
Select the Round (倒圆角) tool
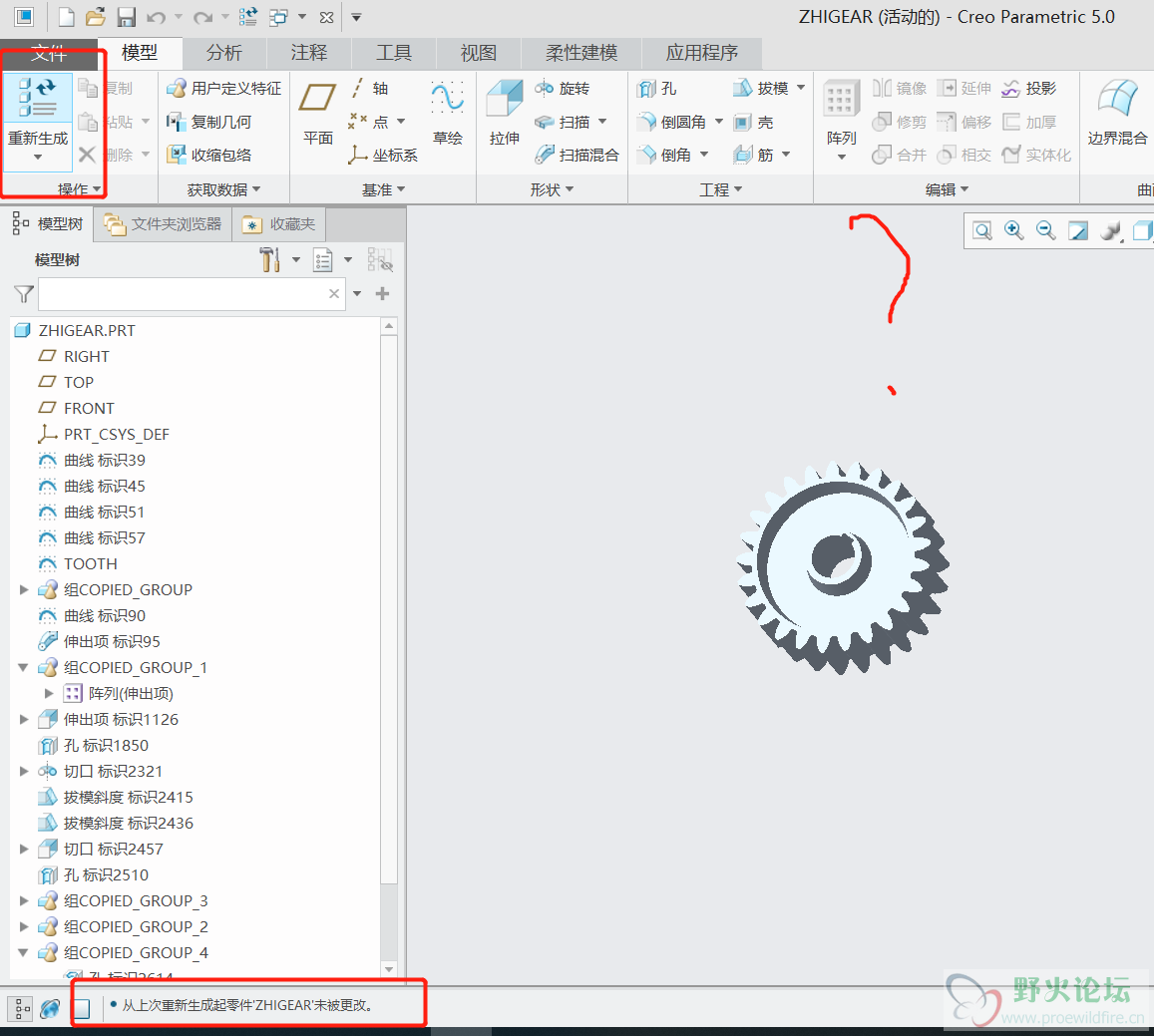point(672,122)
